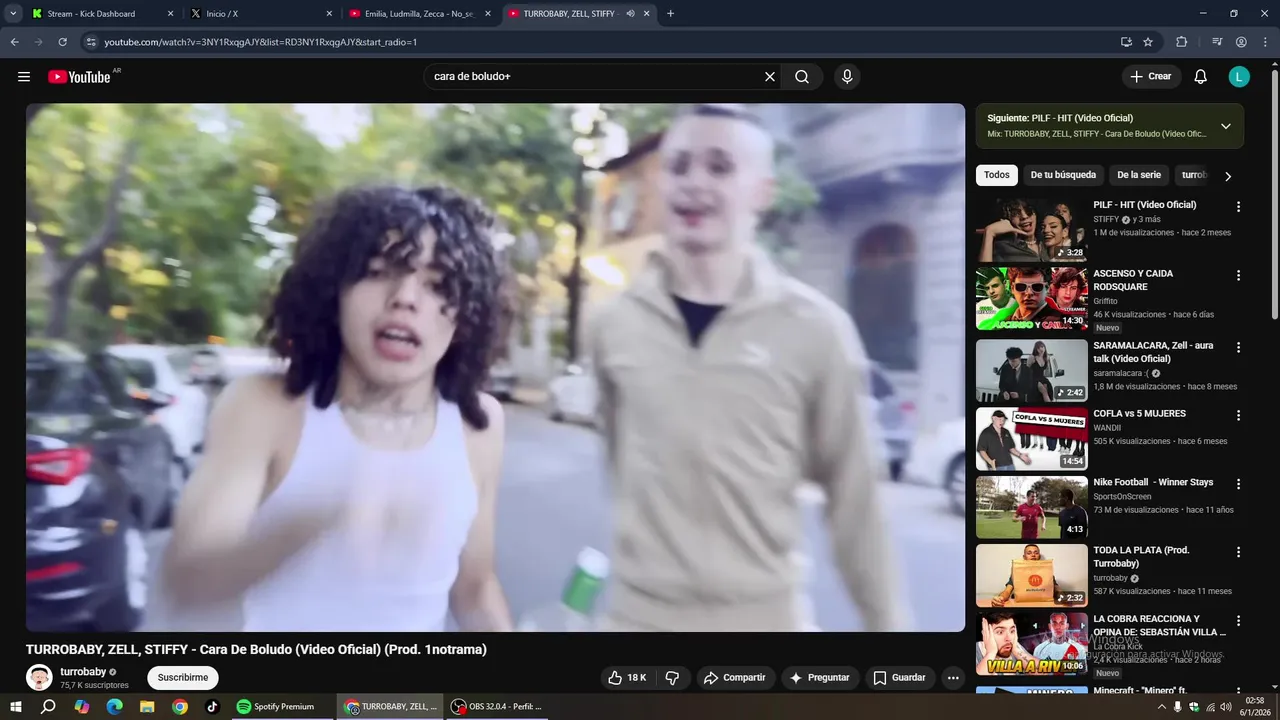Screen dimensions: 1280x720
Task: Open options for TODA LA PLATA video
Action: point(1238,553)
